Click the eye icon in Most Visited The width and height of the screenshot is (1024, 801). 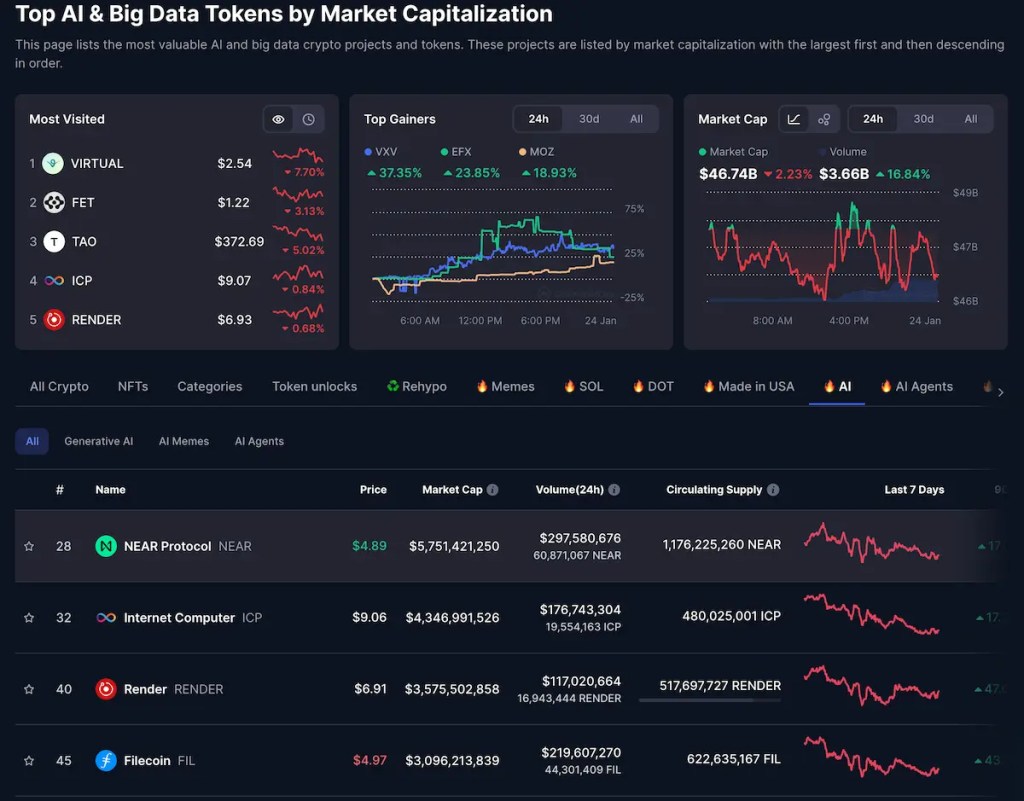tap(278, 119)
